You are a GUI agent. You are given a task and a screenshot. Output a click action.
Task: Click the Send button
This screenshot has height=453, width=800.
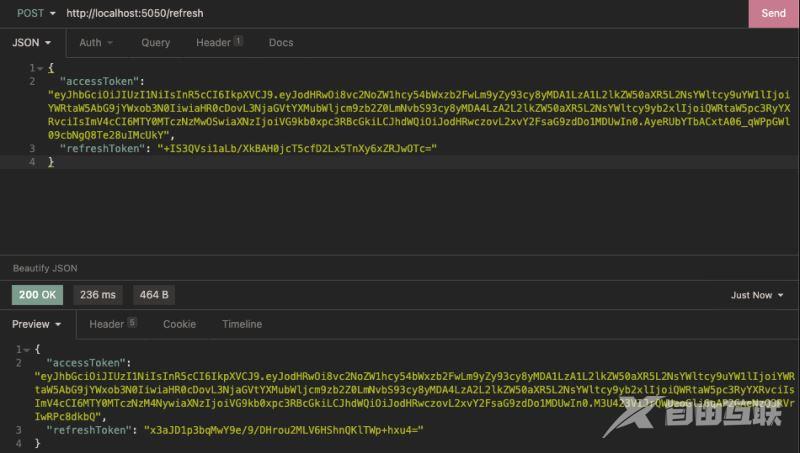tap(773, 13)
